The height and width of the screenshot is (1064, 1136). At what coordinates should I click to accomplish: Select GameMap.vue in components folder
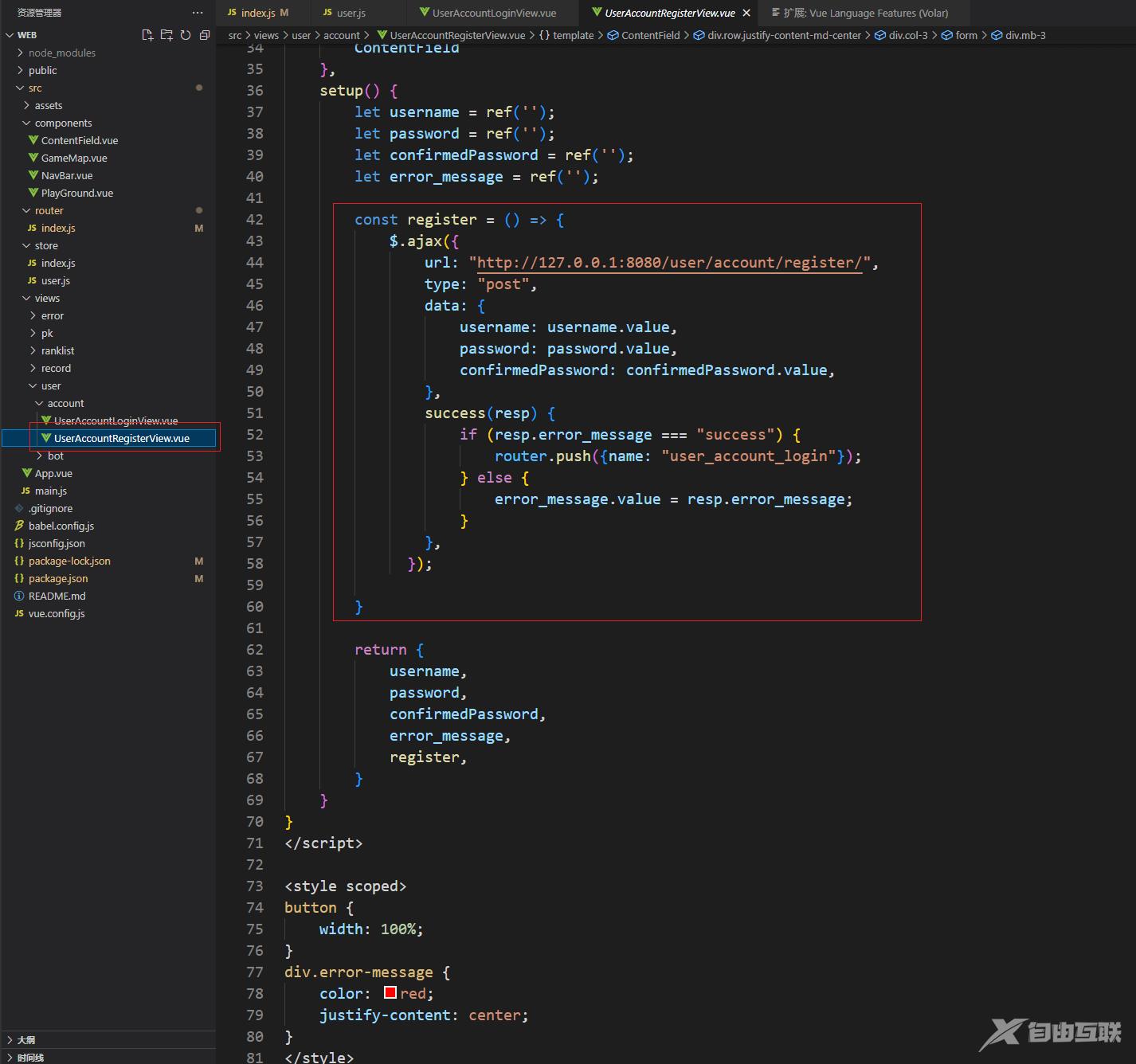(74, 158)
